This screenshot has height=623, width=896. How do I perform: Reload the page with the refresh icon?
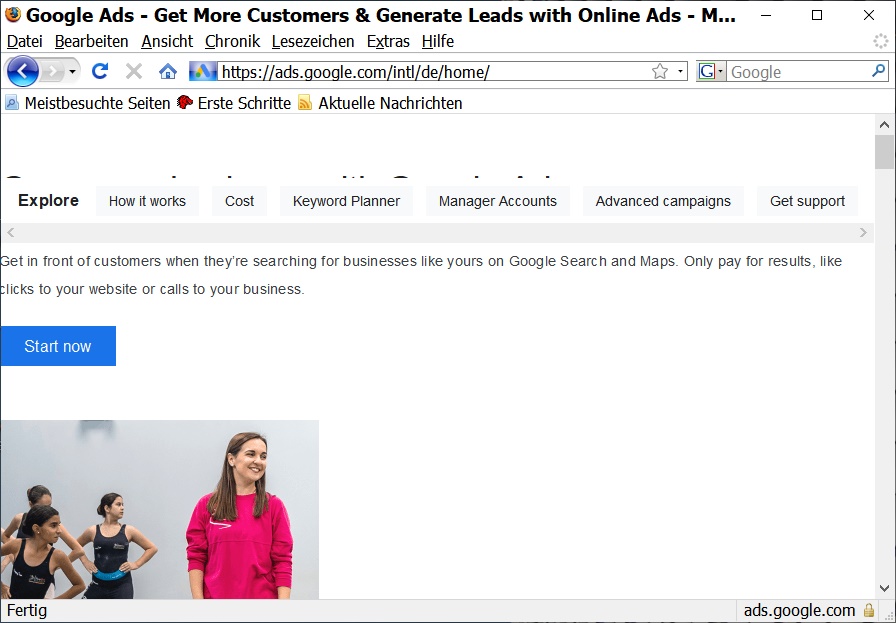[x=99, y=71]
